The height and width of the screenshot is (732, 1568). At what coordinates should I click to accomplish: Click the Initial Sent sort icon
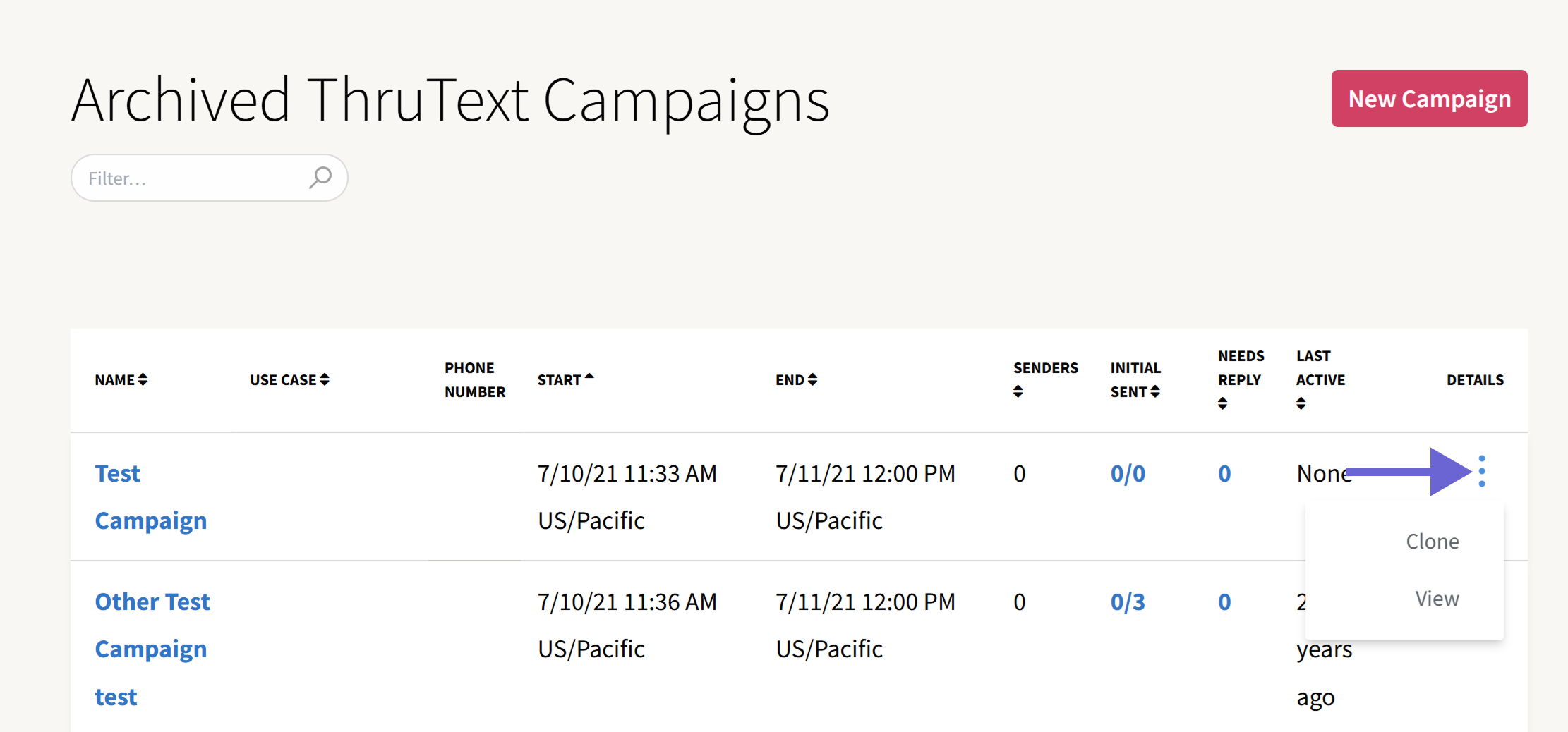tap(1155, 391)
